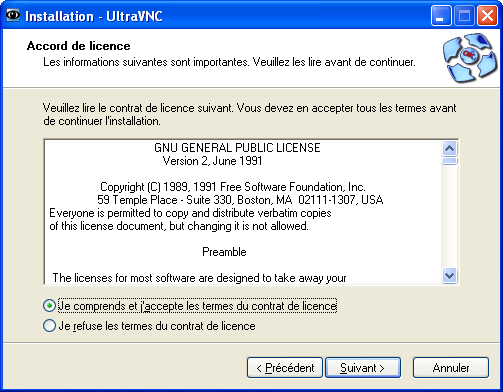The width and height of the screenshot is (503, 392).
Task: Close the Installation - UltraVNC window
Action: pyautogui.click(x=487, y=16)
